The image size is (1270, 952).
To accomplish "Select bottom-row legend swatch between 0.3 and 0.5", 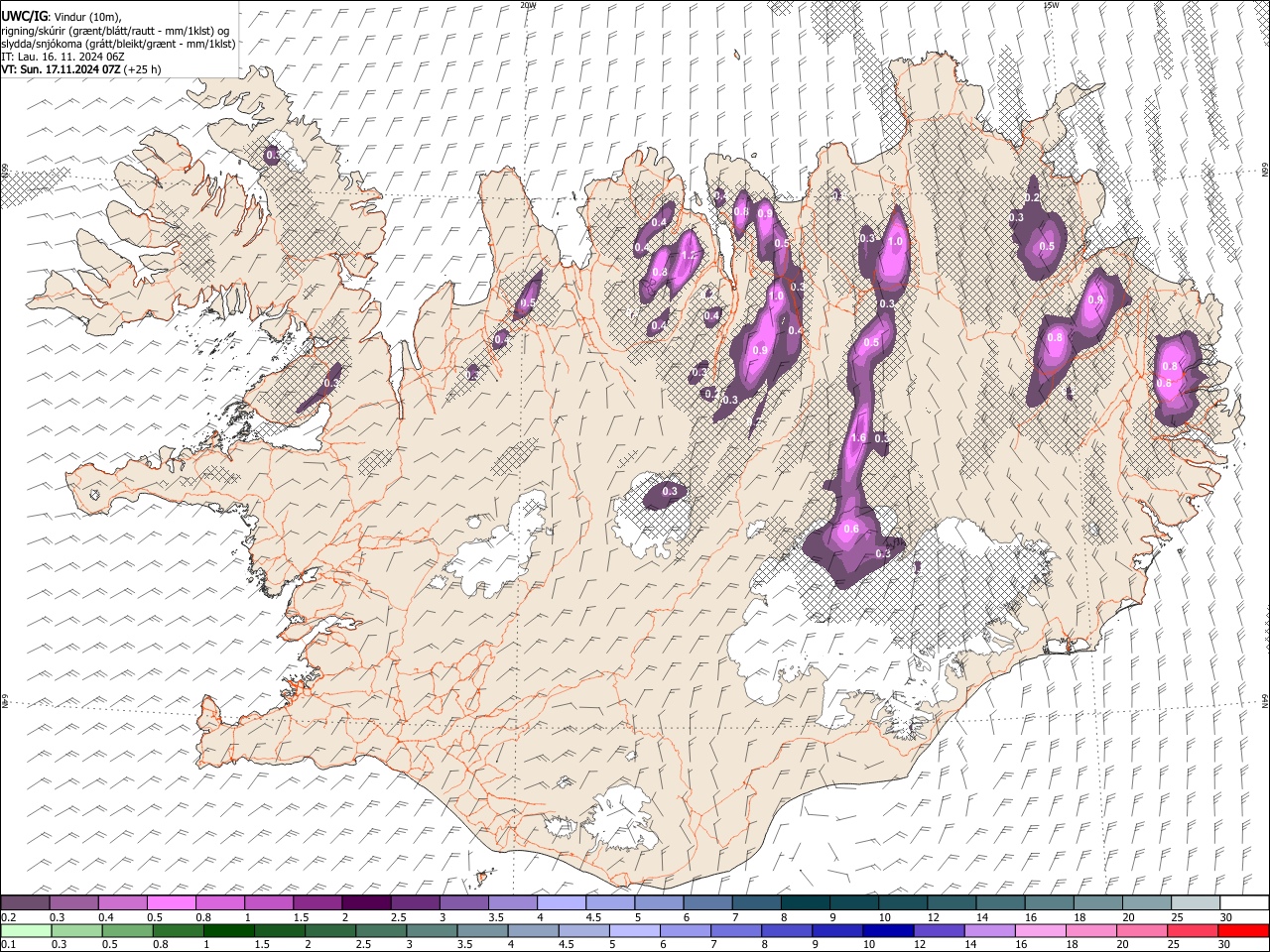I will coord(76,930).
